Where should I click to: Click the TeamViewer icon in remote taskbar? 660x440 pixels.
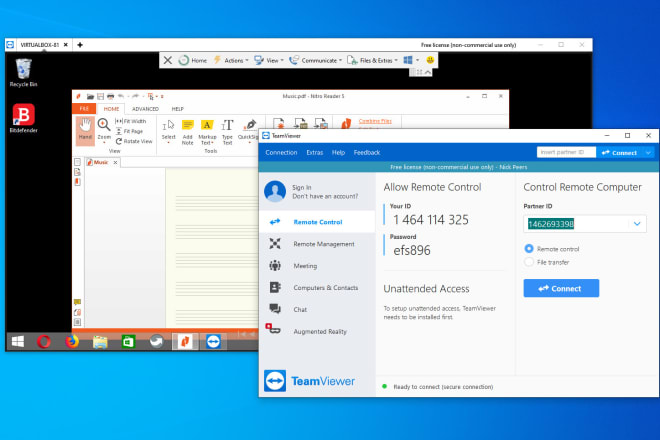click(213, 341)
